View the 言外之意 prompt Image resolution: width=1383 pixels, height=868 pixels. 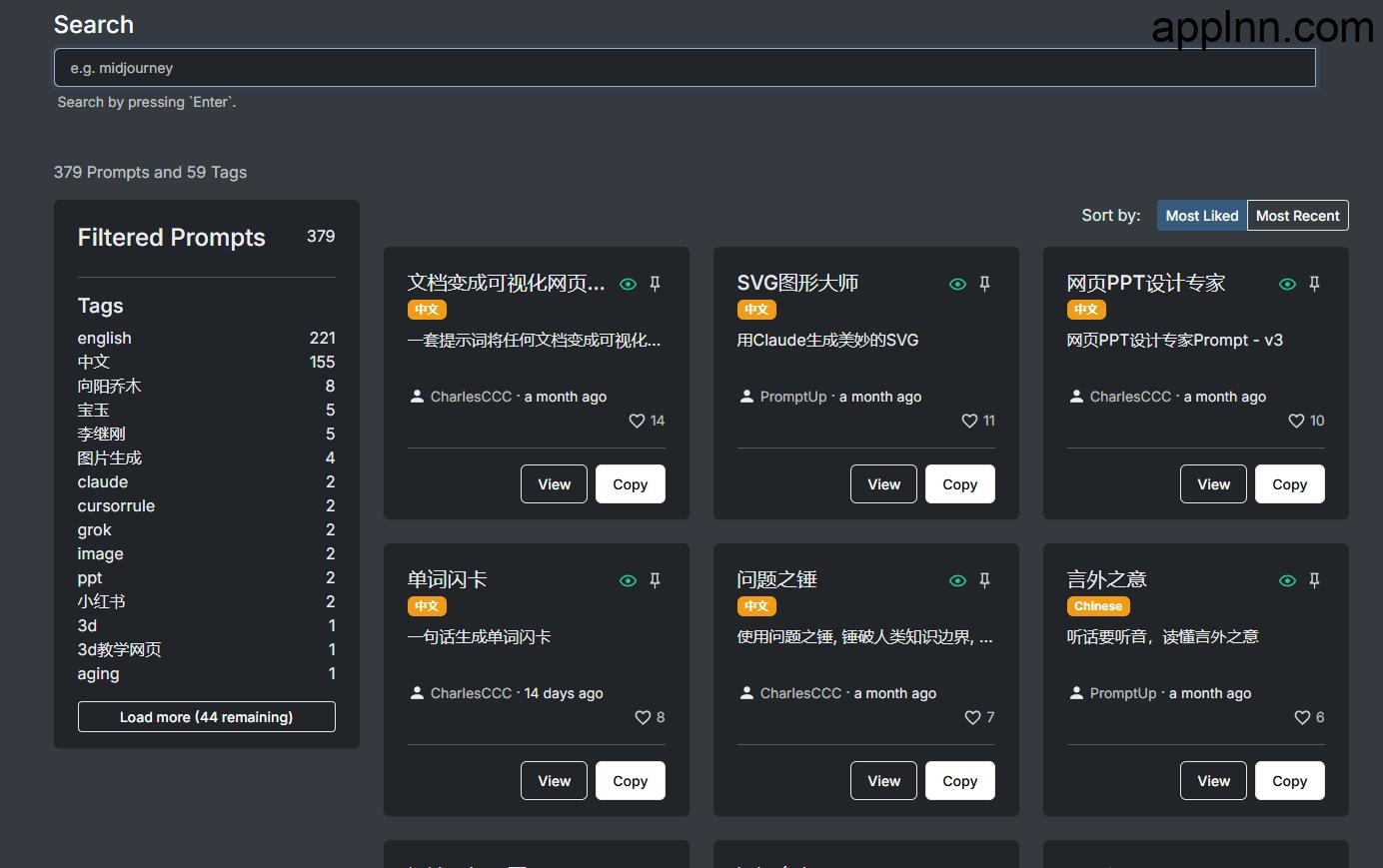point(1213,781)
